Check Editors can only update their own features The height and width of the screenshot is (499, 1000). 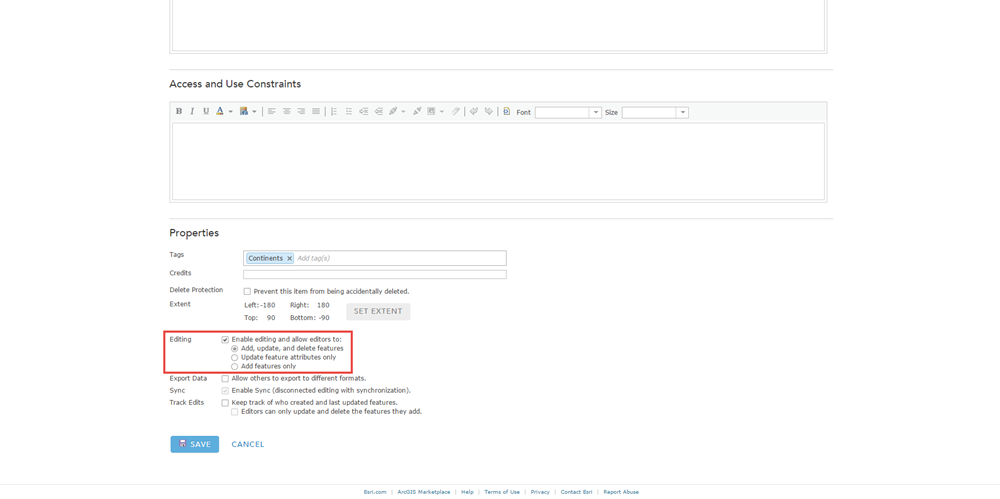235,412
